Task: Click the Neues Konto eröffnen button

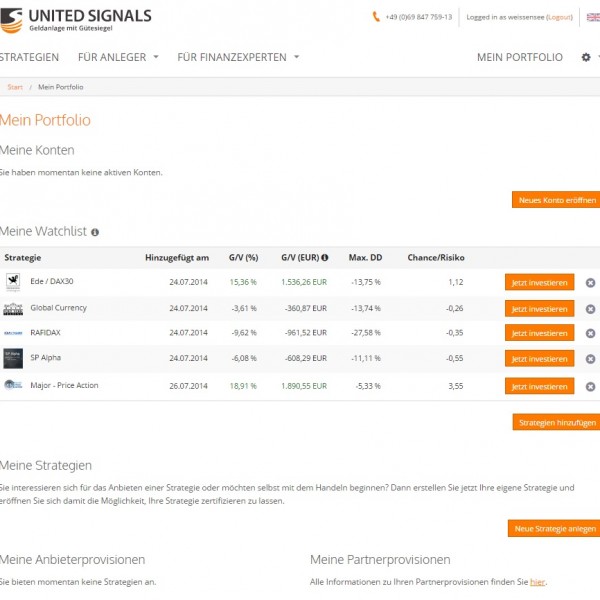Action: pos(555,200)
